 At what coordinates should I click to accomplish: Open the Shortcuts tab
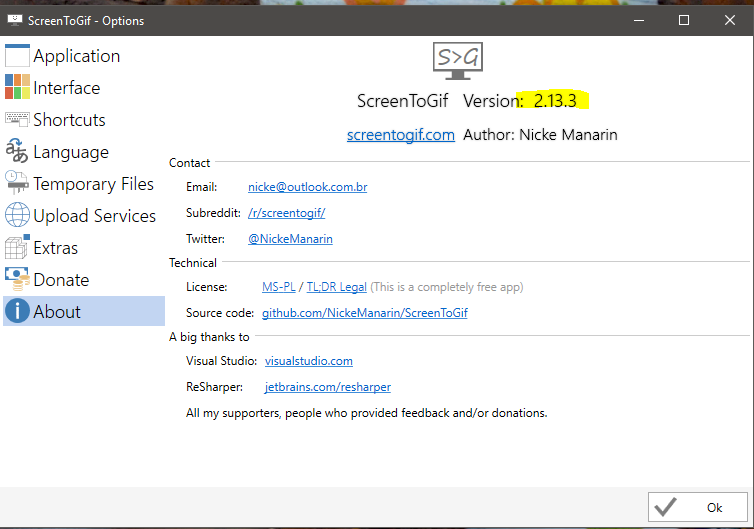84,120
